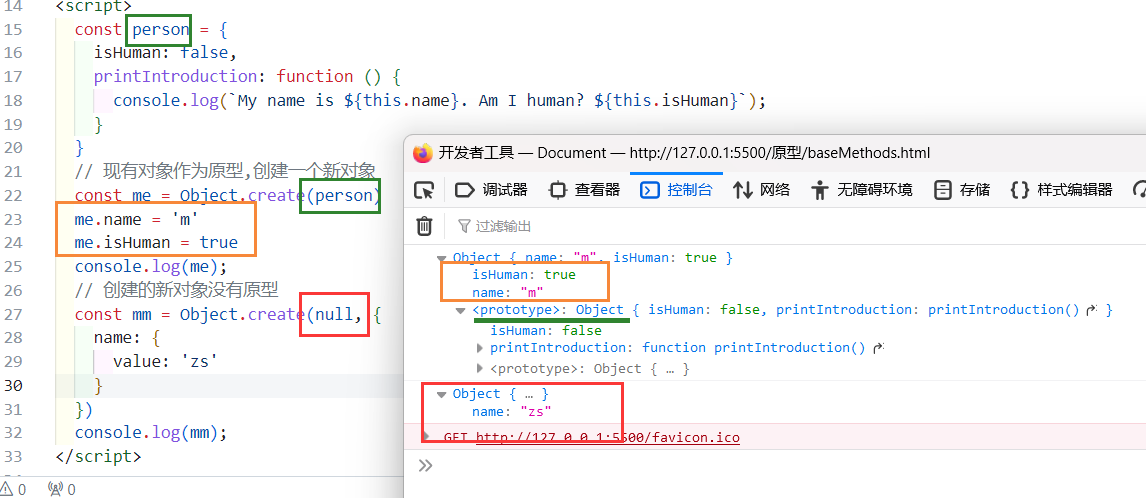Click the name: "m" property row

point(509,293)
